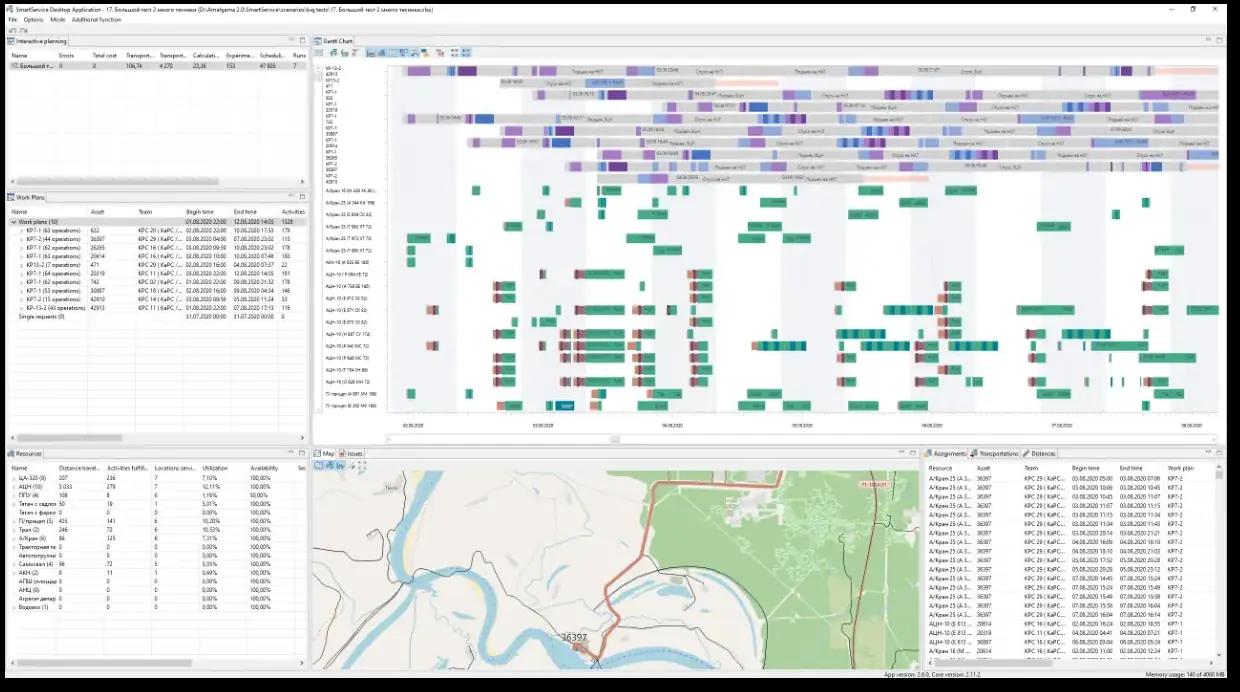Expand the KP7-2 (44 operations) work plan
The height and width of the screenshot is (692, 1240).
[20, 239]
